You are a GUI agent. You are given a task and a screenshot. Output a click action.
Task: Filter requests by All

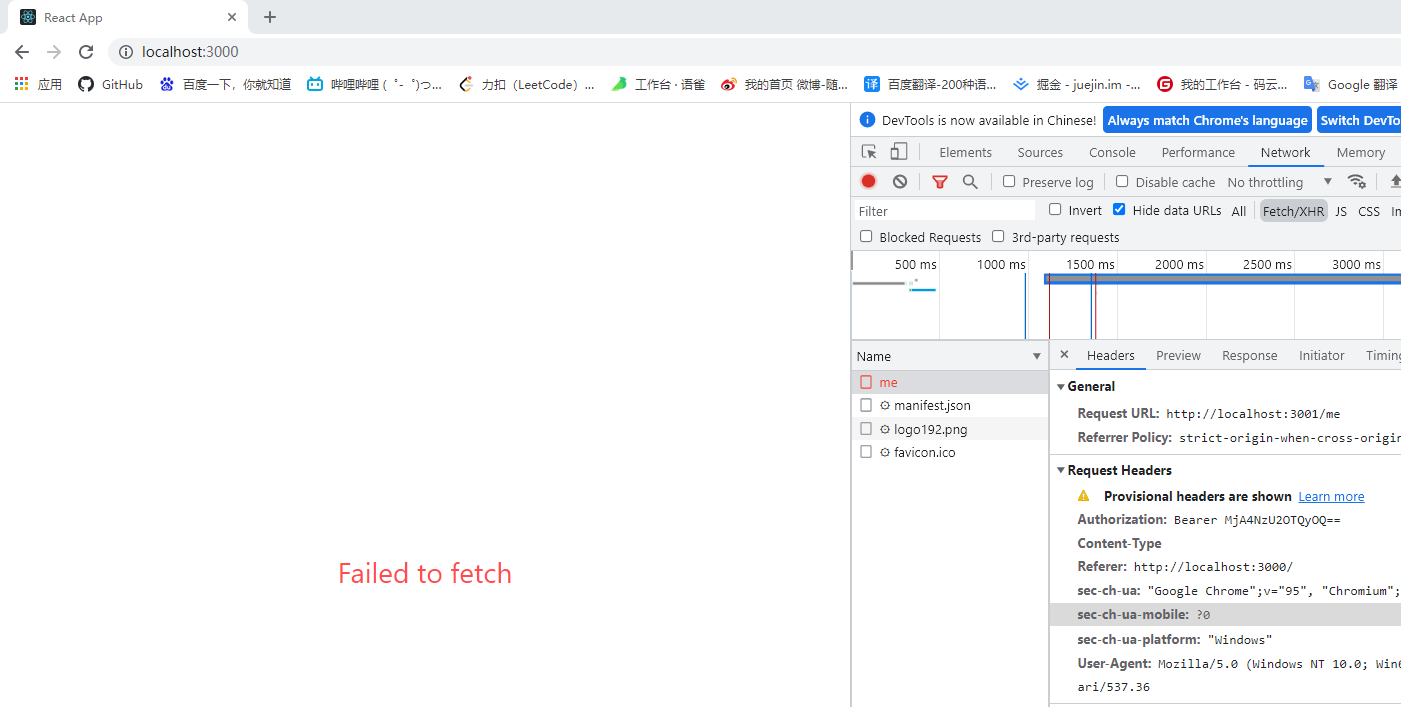pos(1239,210)
